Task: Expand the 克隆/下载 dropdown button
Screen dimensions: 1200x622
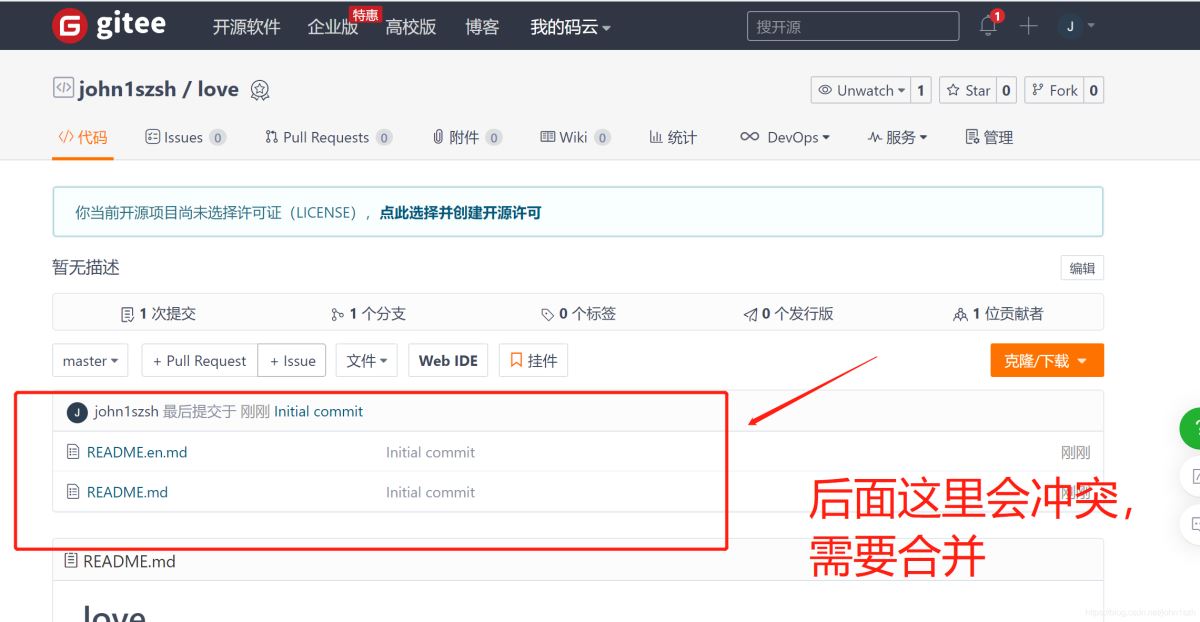Action: [1047, 361]
